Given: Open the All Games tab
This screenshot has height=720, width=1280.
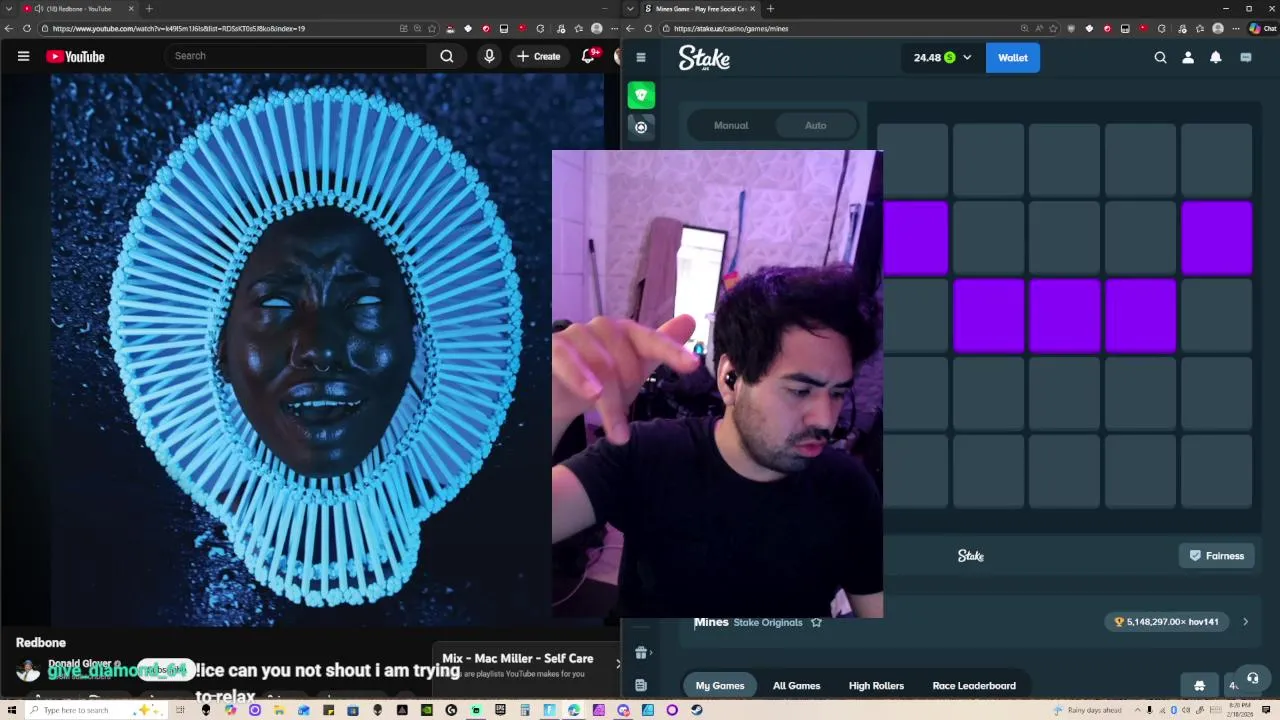Looking at the screenshot, I should (796, 685).
